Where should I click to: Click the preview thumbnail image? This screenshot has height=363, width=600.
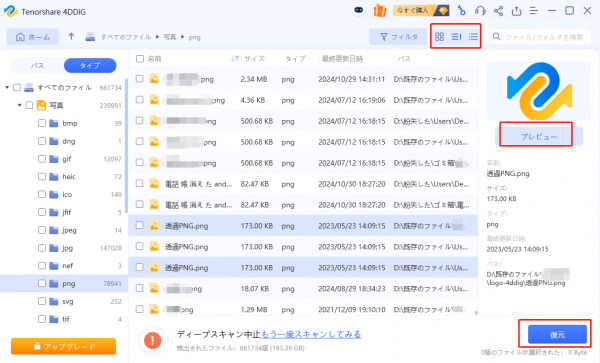[x=539, y=91]
